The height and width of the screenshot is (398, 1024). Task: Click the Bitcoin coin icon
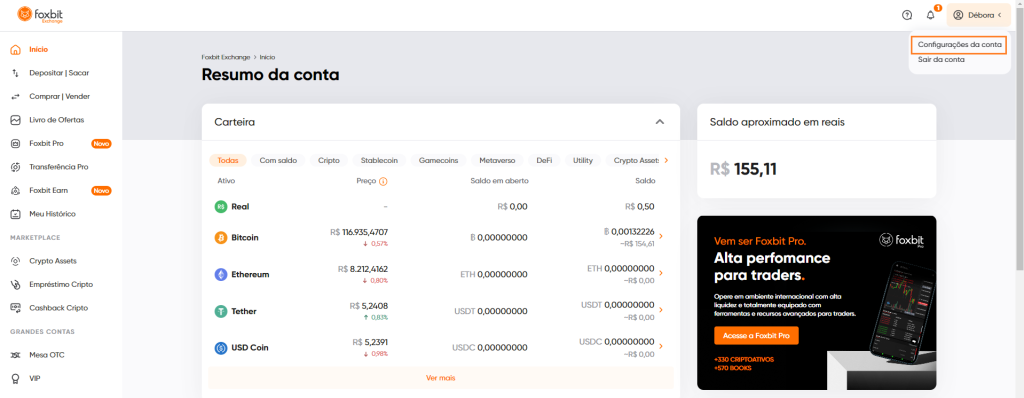coord(221,238)
